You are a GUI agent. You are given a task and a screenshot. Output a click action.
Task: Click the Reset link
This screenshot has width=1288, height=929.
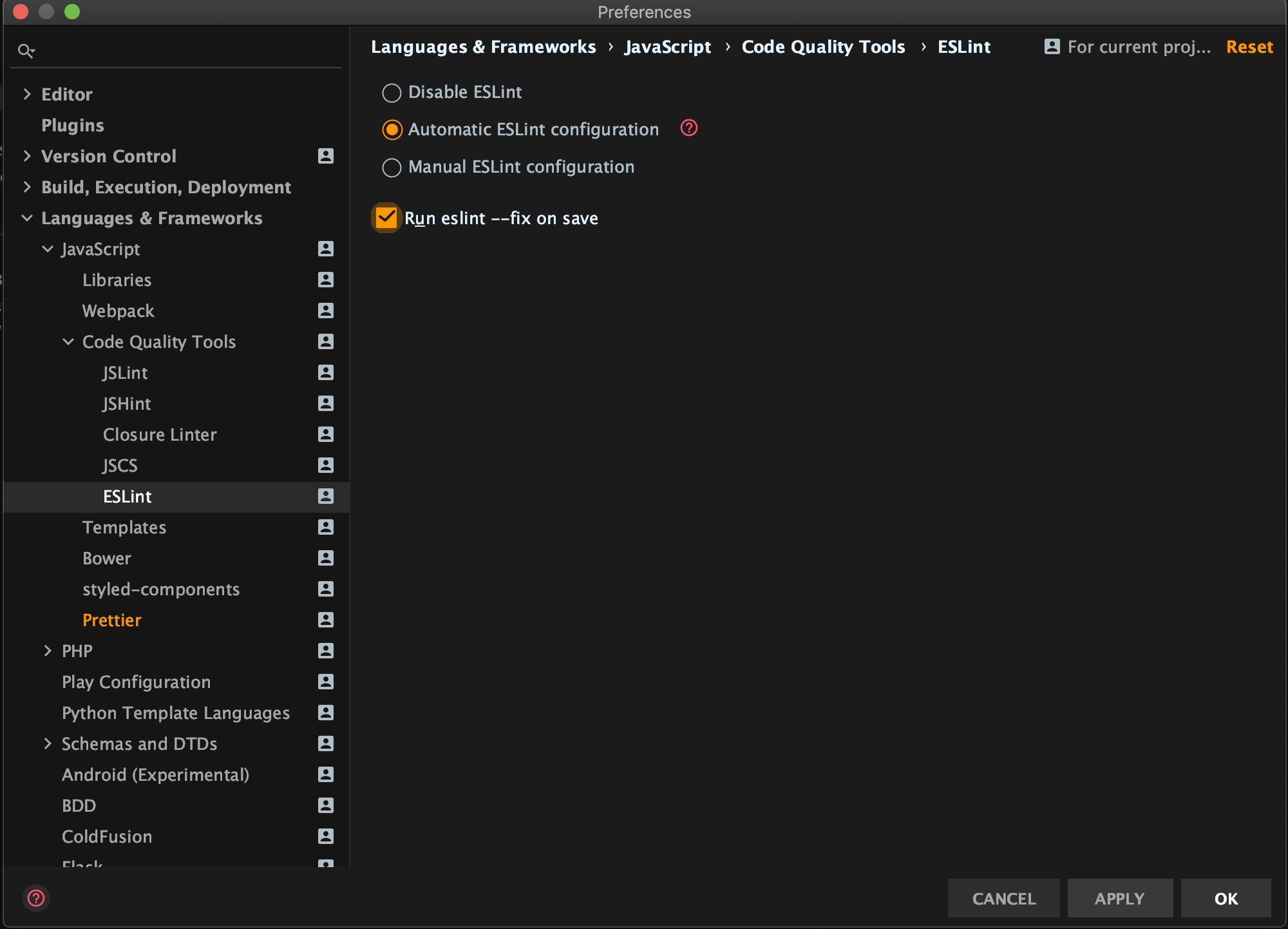click(1249, 46)
